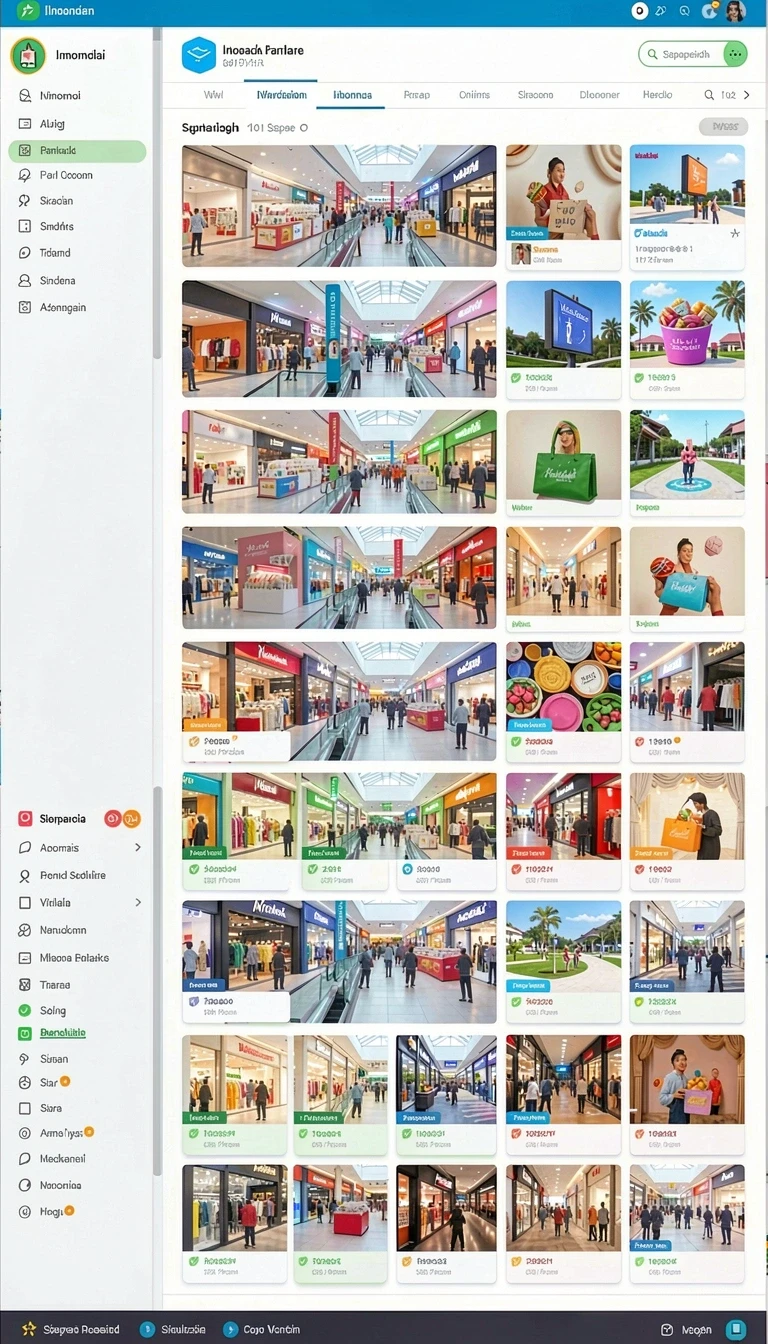The image size is (768, 1344).
Task: Open the Sisan sidebar icon
Action: (x=25, y=1059)
